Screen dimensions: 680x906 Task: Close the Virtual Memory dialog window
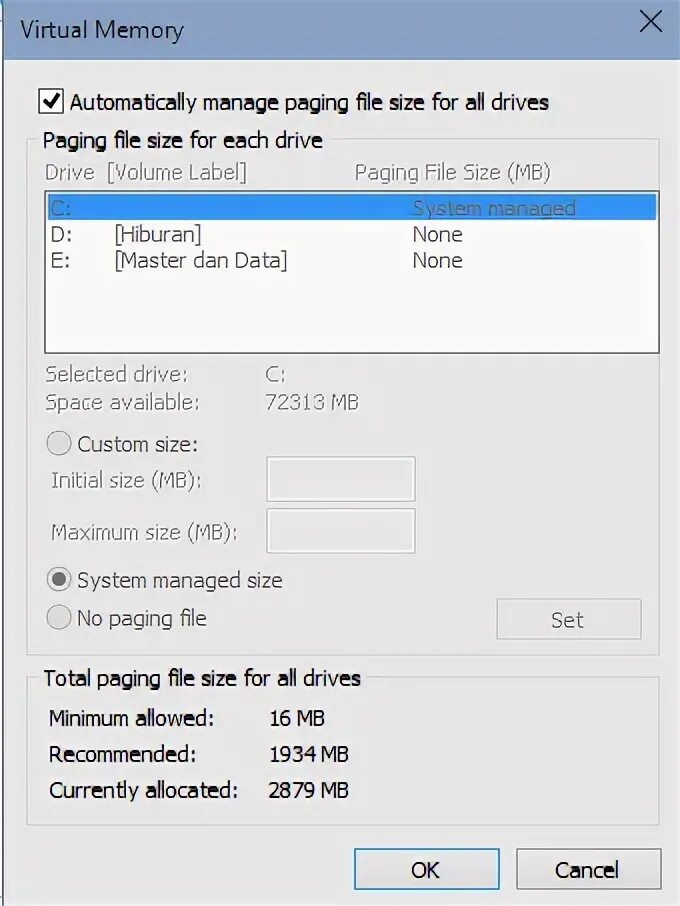point(651,23)
